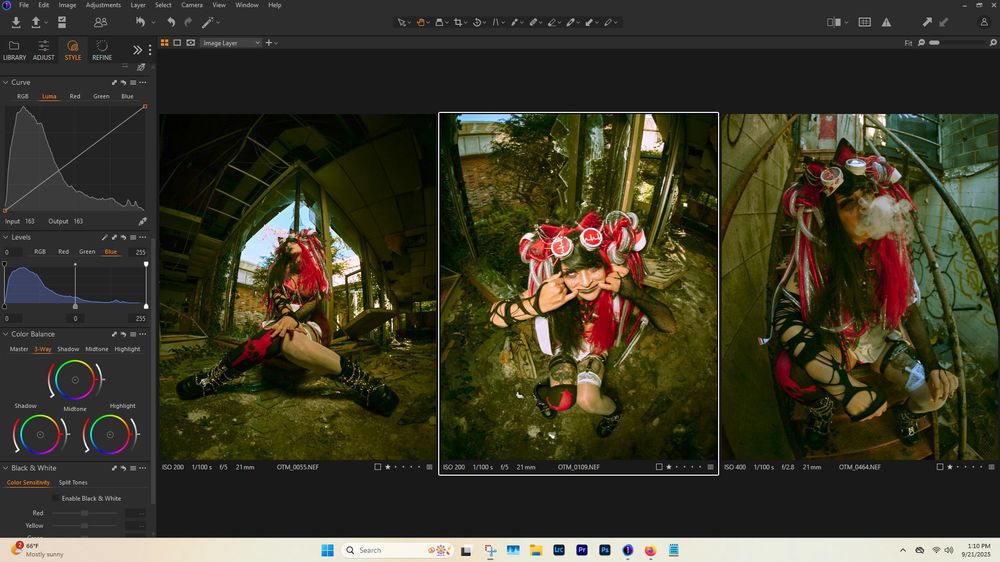
Task: Click the Fit zoom button
Action: 908,43
